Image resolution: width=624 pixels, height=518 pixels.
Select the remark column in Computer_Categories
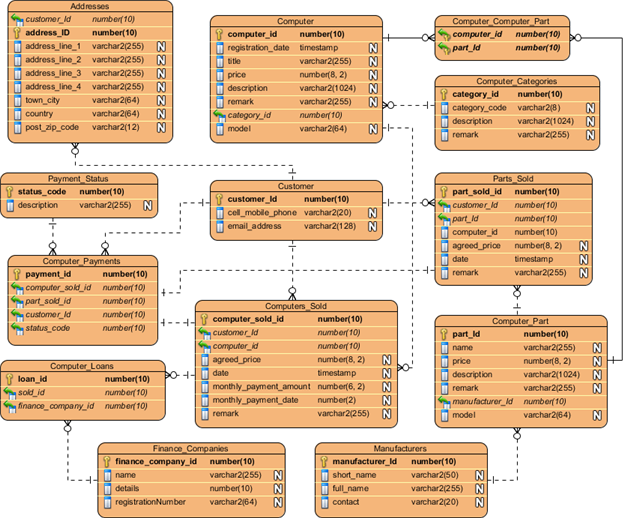pyautogui.click(x=465, y=135)
